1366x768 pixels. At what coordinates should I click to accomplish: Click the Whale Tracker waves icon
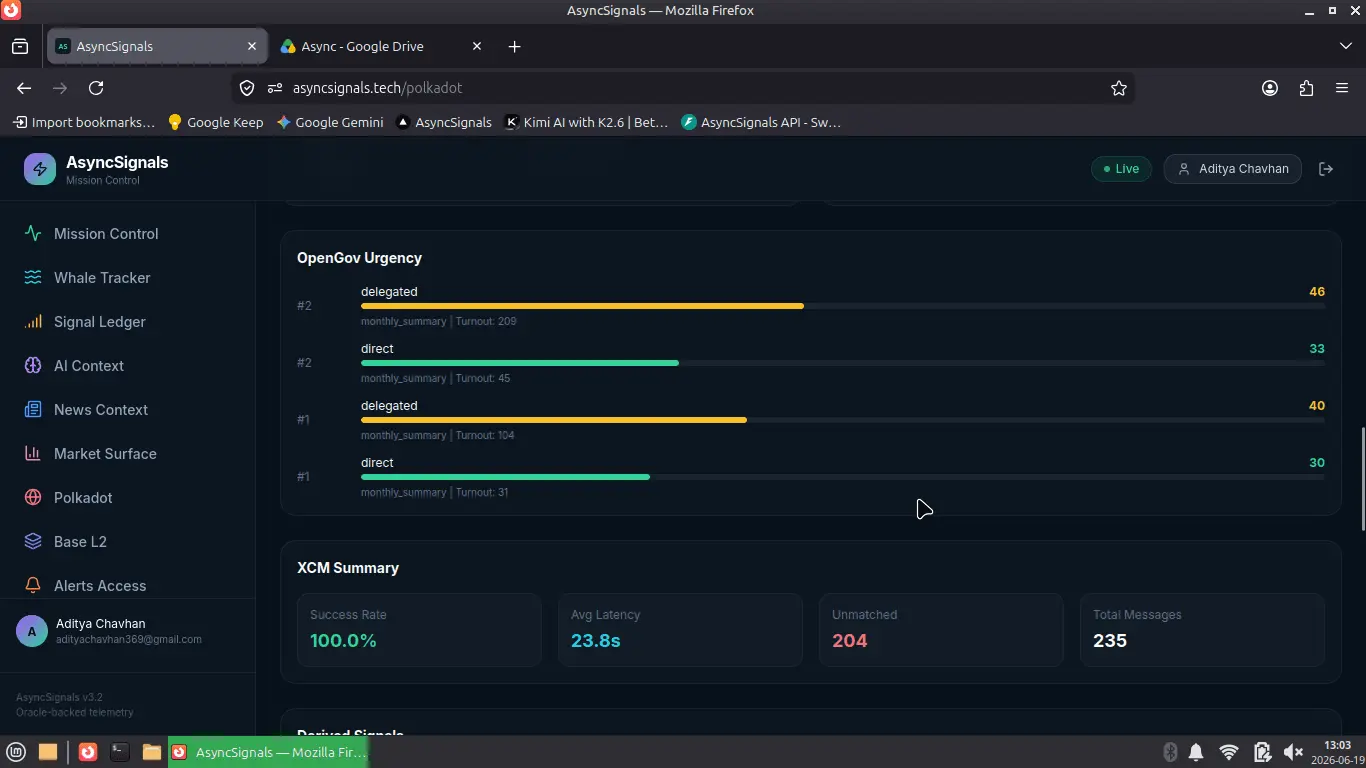(33, 277)
